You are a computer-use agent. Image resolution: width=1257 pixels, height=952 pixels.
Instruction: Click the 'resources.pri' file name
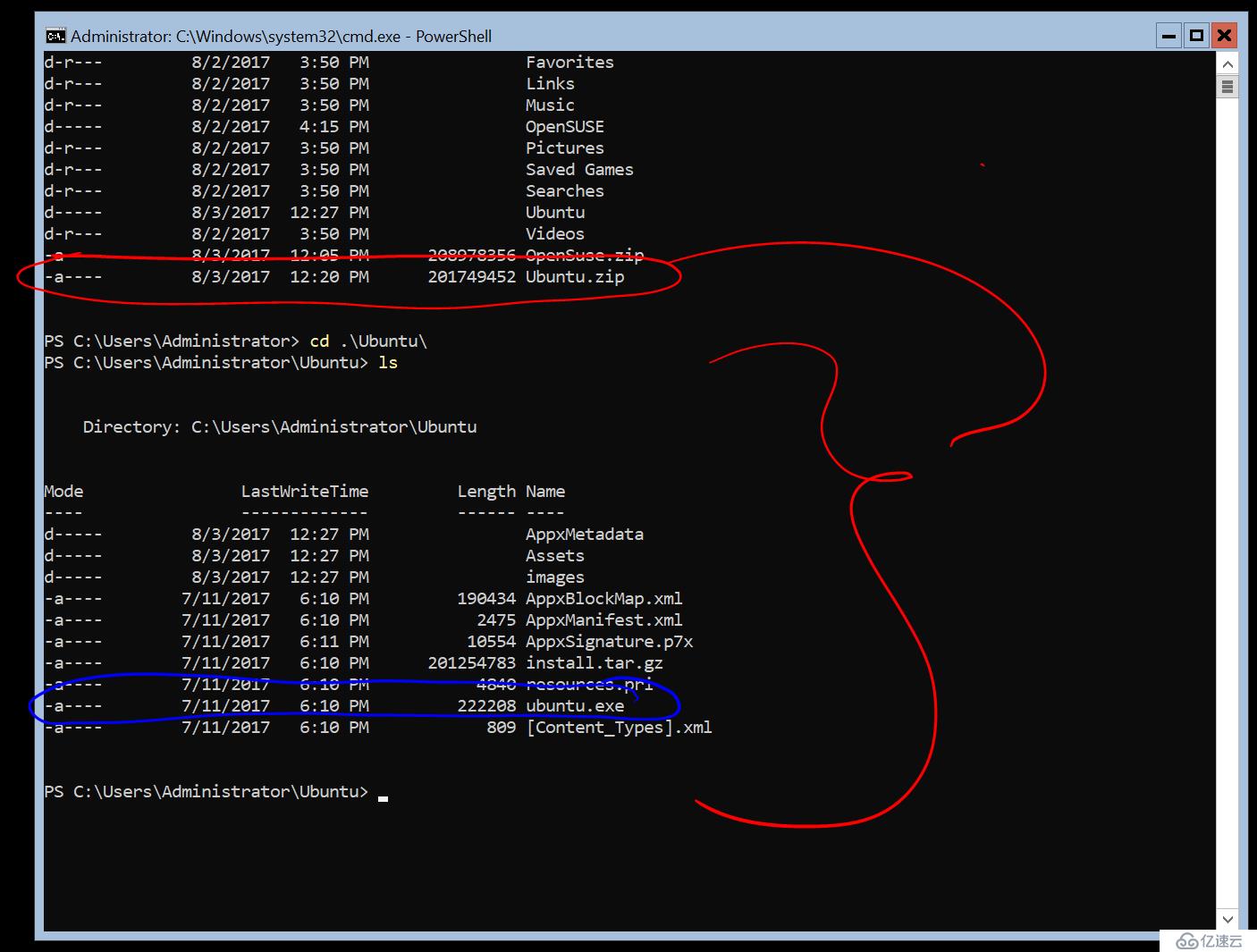[x=590, y=685]
